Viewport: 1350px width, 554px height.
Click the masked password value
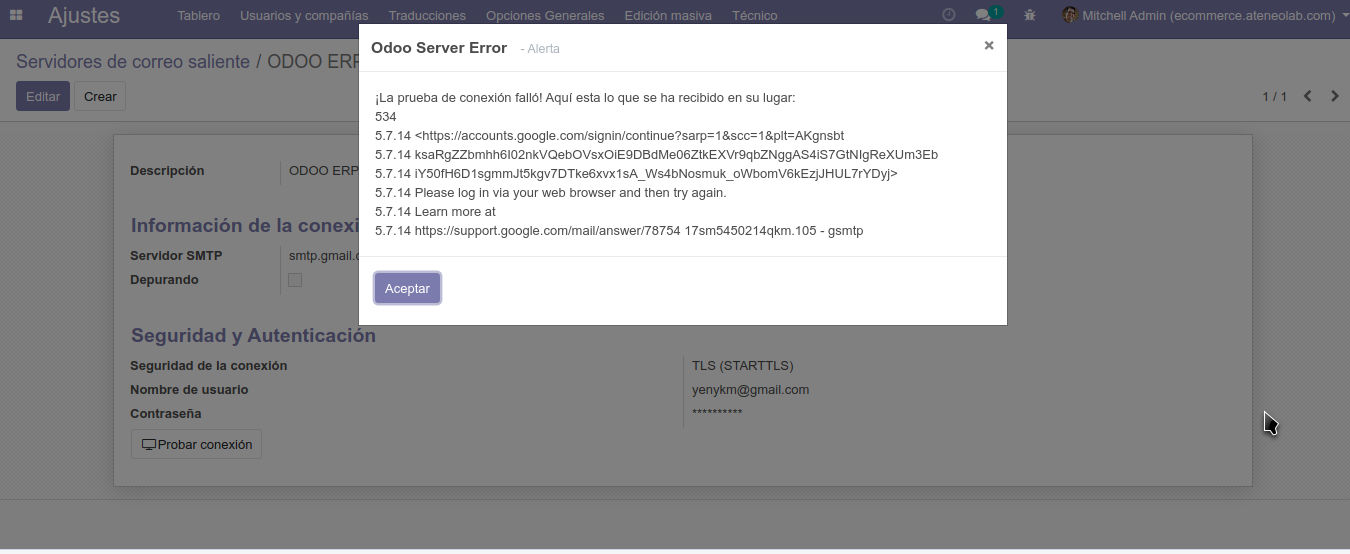pos(717,414)
